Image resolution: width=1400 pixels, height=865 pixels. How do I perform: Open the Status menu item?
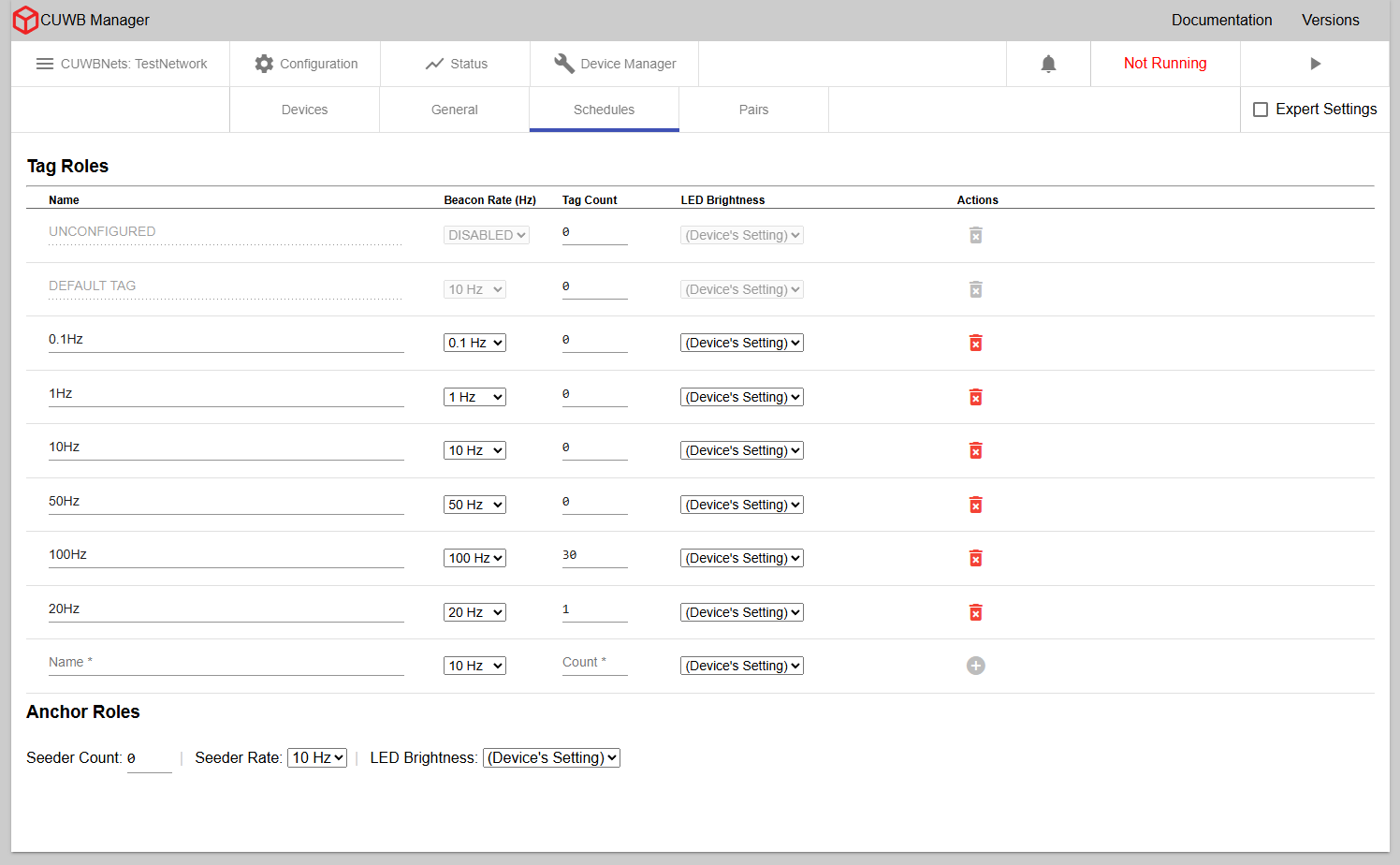[x=456, y=64]
